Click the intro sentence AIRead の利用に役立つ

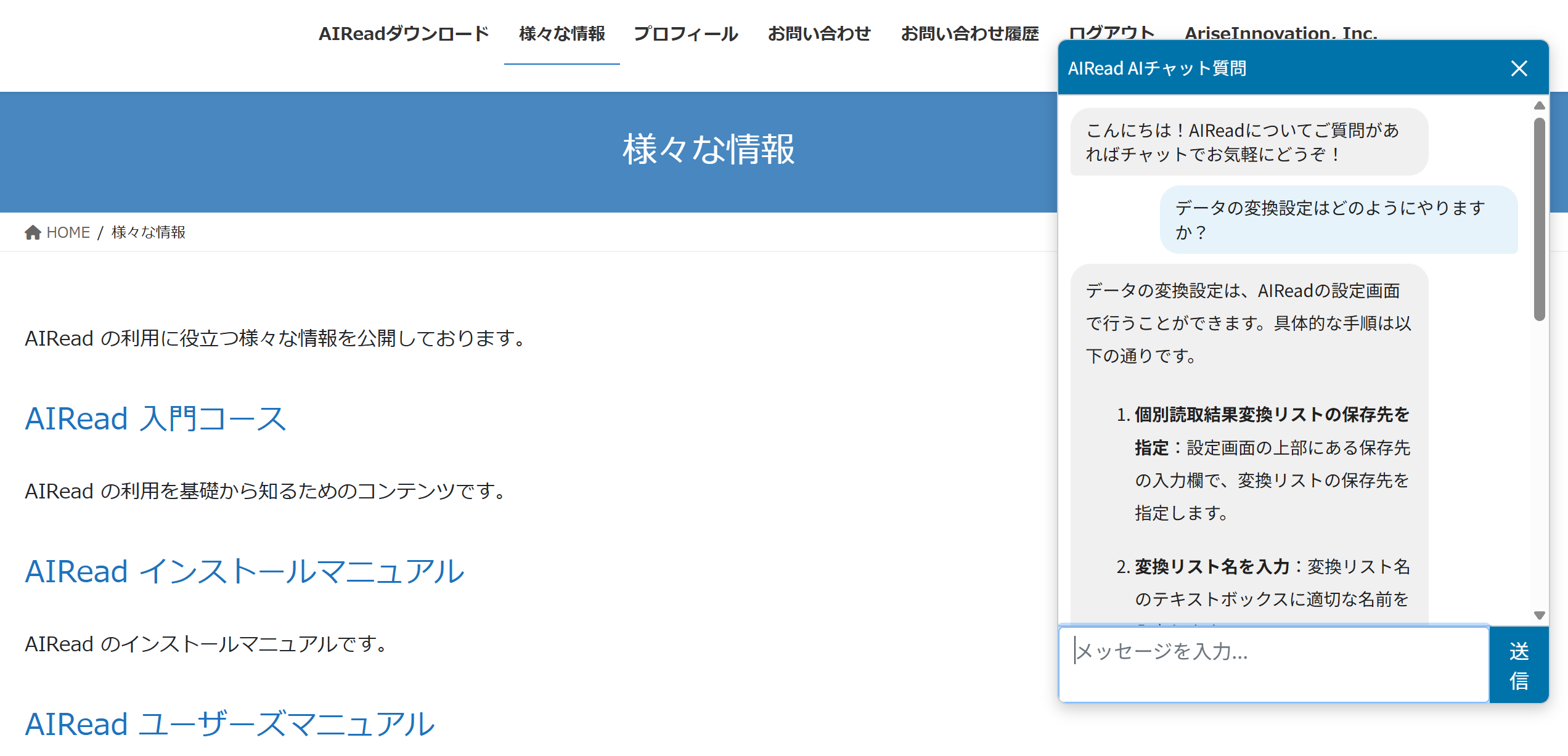pyautogui.click(x=275, y=338)
